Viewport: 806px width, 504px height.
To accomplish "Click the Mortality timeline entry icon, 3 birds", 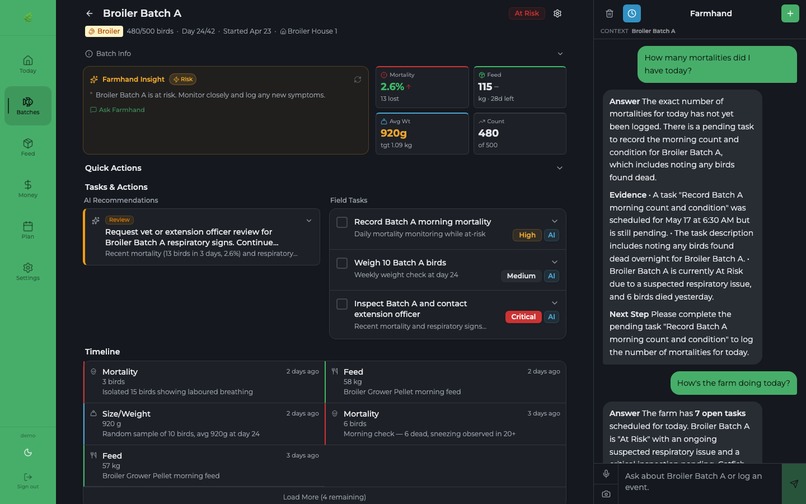I will pos(93,371).
